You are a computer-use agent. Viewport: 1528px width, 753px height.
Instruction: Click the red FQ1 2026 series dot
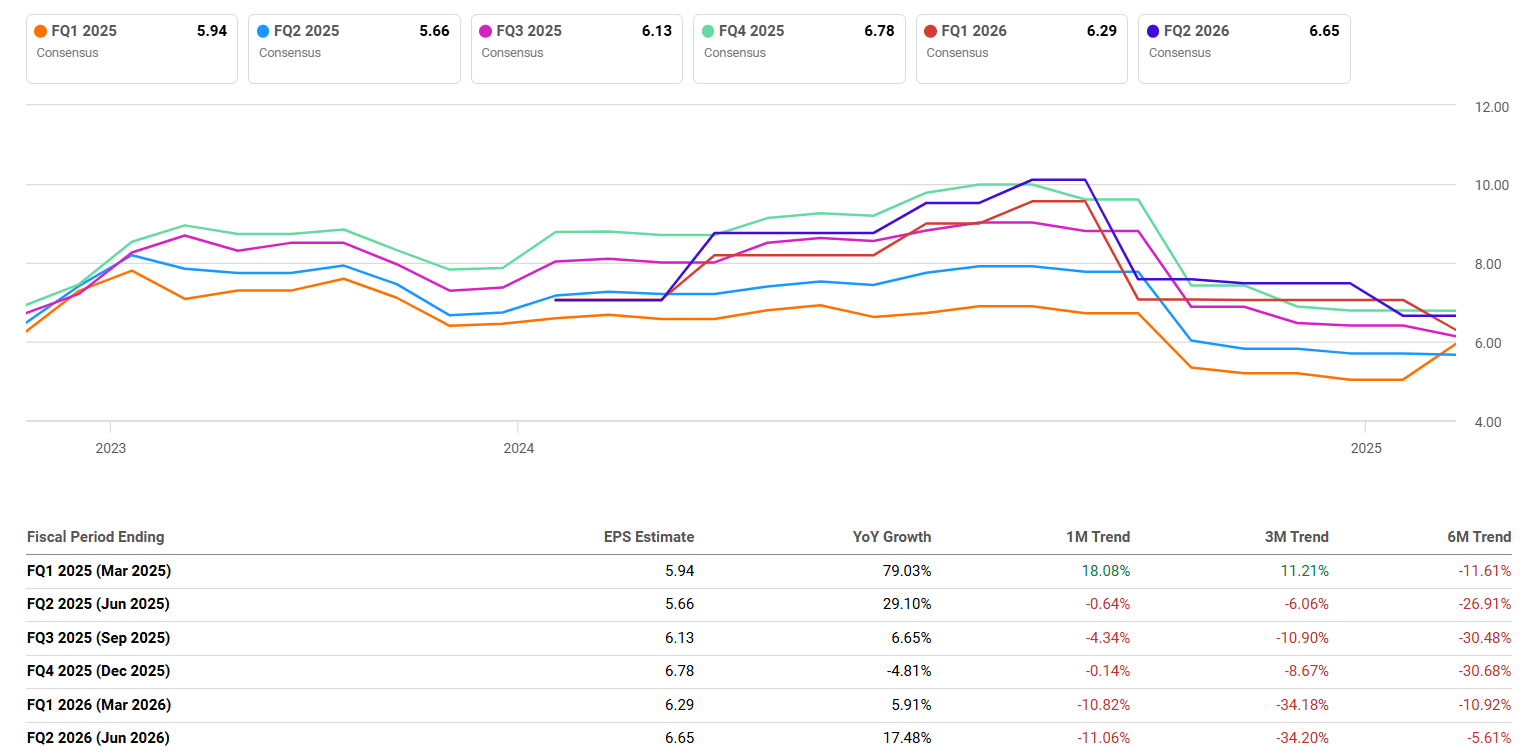coord(929,31)
